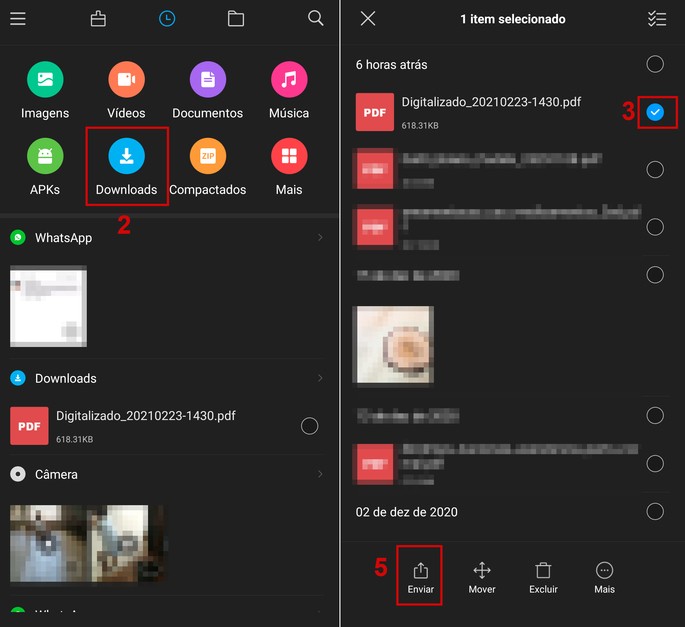Tap the Excluir trash button
The height and width of the screenshot is (627, 685).
tap(543, 577)
